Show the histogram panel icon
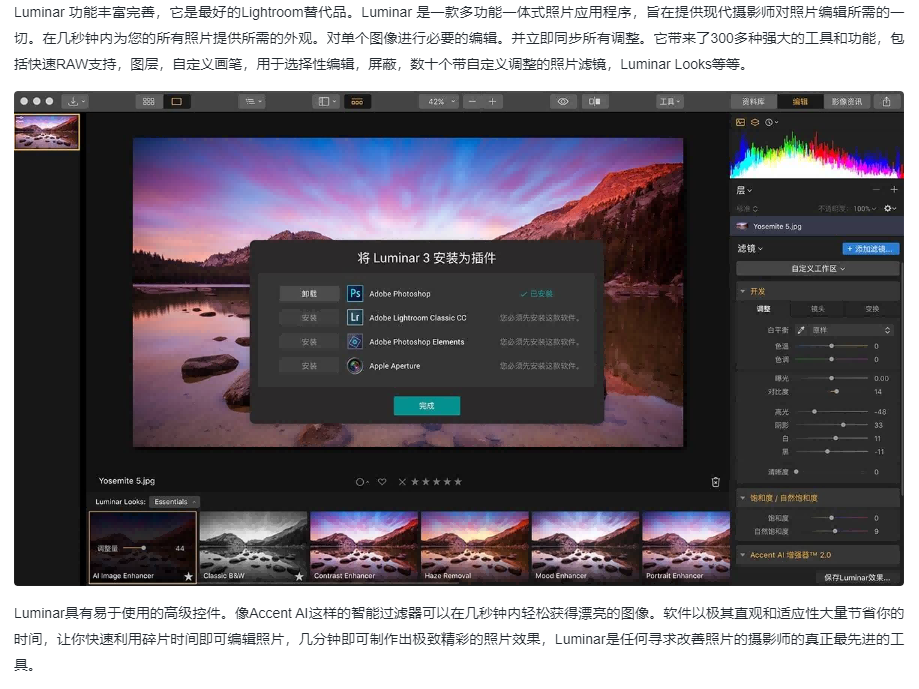This screenshot has width=919, height=689. (x=740, y=122)
